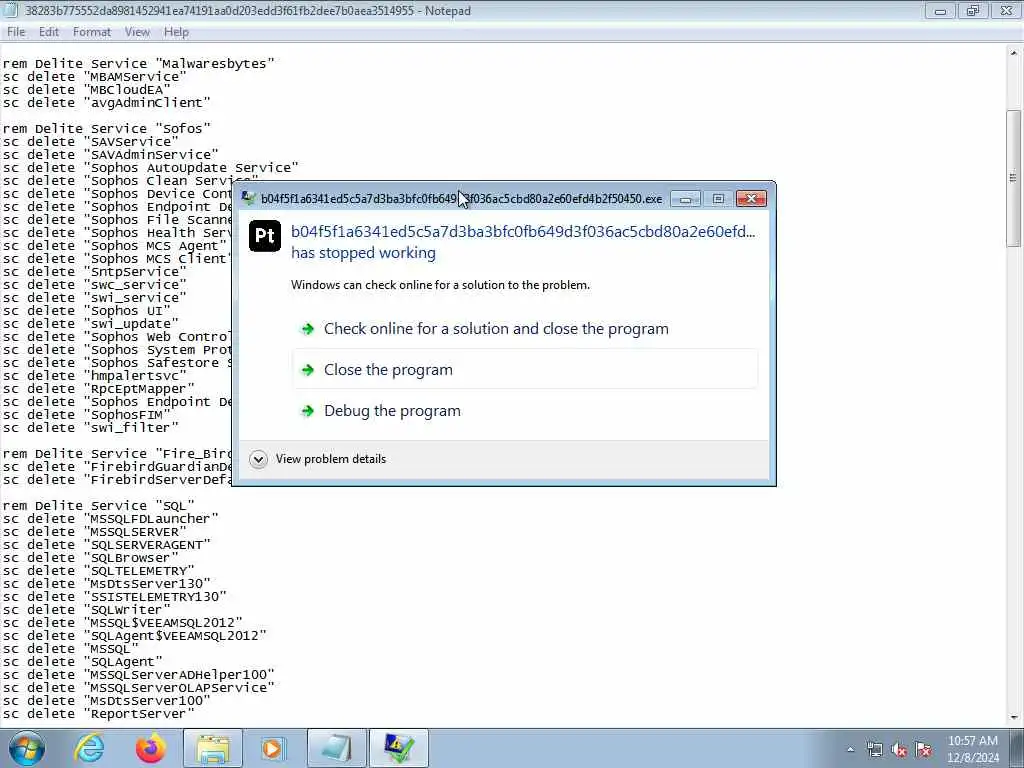
Task: Open Action Center flag tray icon
Action: tap(923, 750)
